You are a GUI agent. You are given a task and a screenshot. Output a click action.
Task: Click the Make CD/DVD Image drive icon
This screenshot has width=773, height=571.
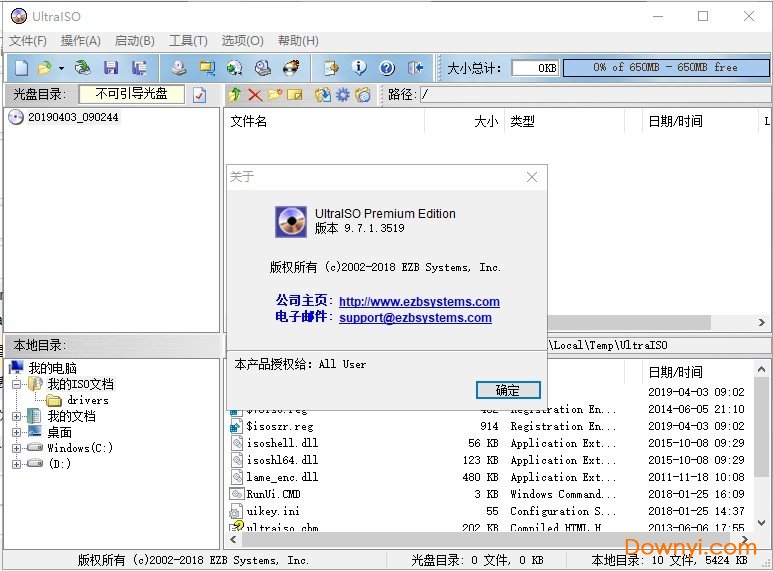click(x=179, y=68)
